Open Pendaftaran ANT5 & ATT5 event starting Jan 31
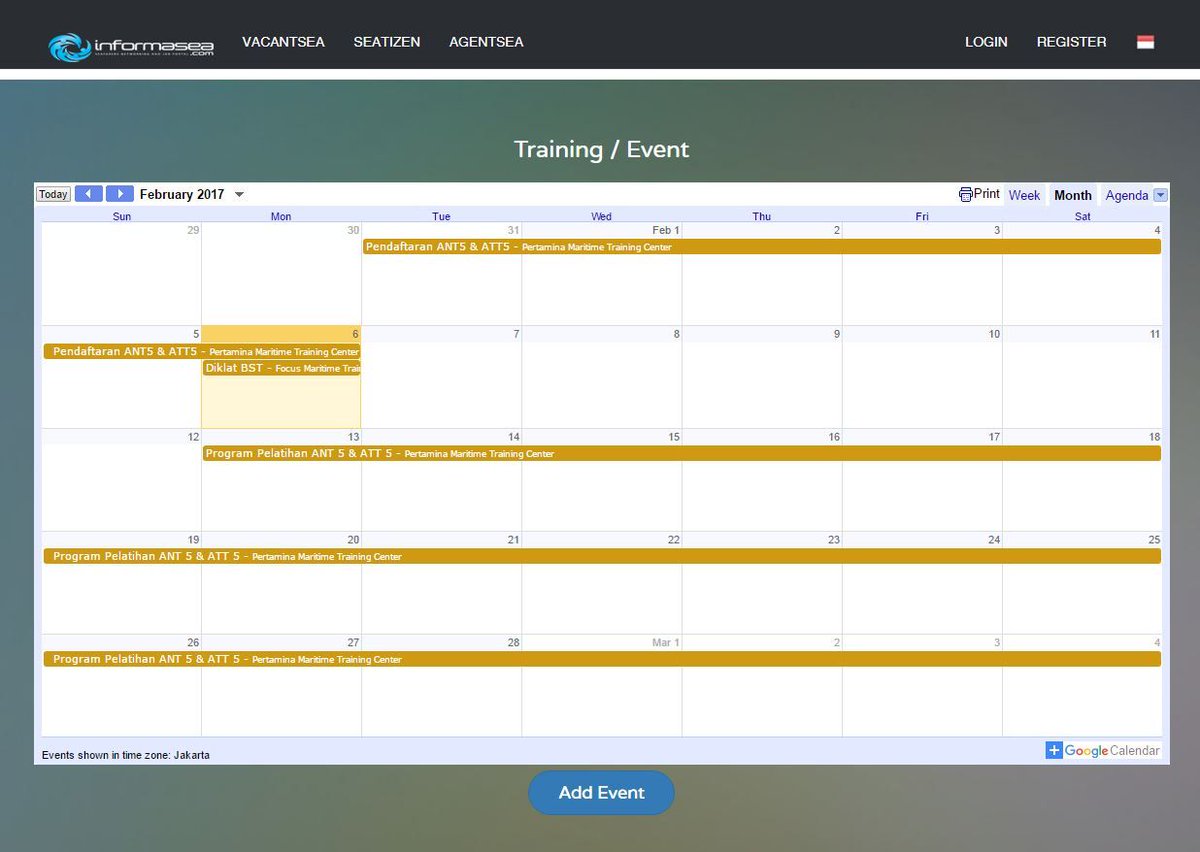Viewport: 1200px width, 852px height. pos(762,247)
